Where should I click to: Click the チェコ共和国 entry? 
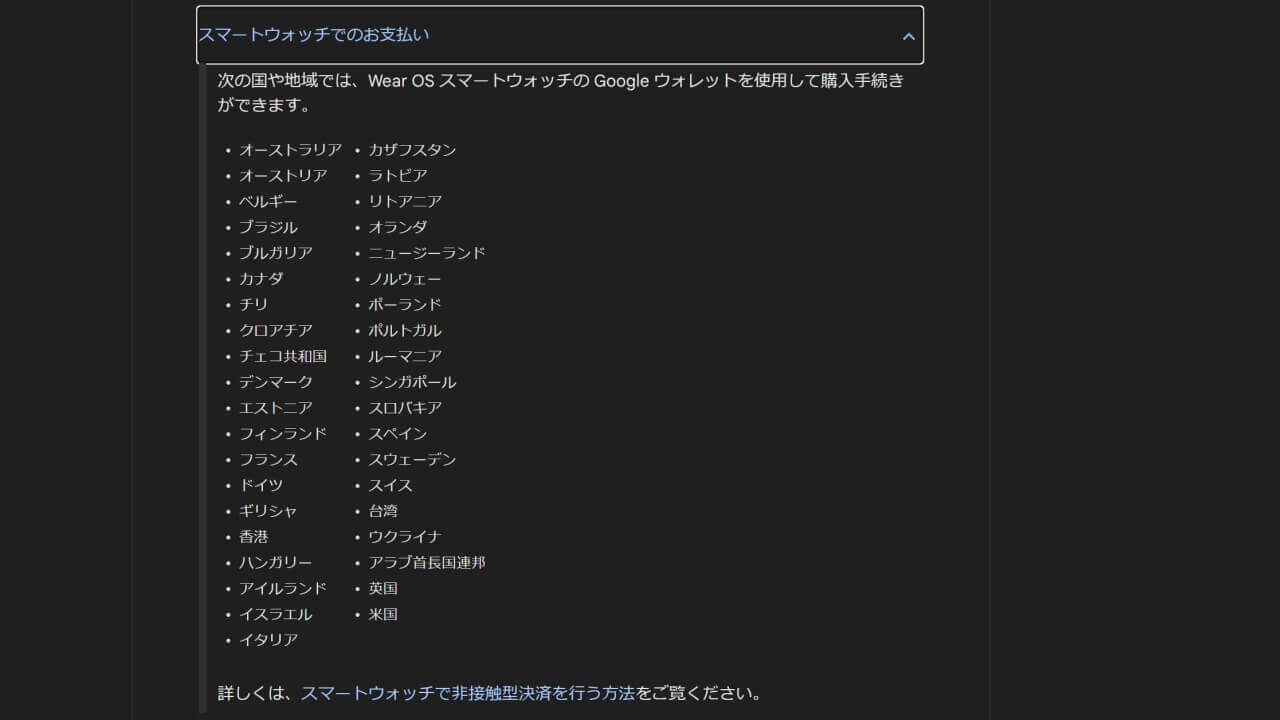(x=282, y=356)
